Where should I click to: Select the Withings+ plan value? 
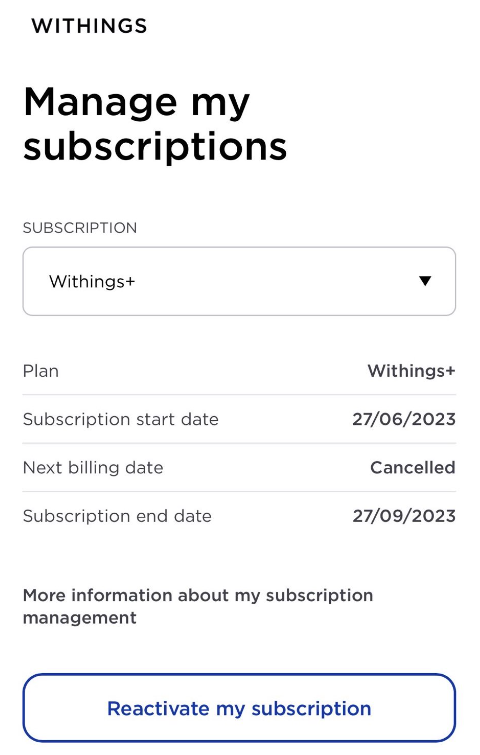[x=411, y=371]
